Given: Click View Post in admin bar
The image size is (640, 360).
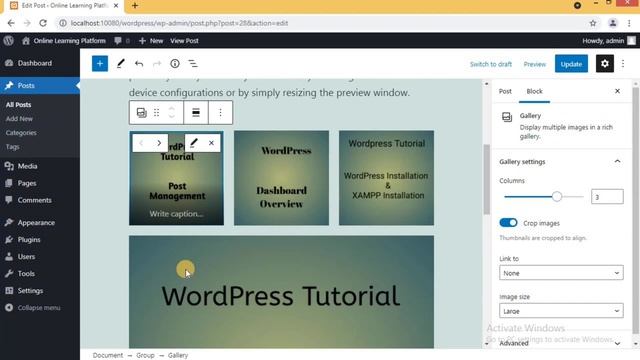Looking at the screenshot, I should (x=184, y=40).
